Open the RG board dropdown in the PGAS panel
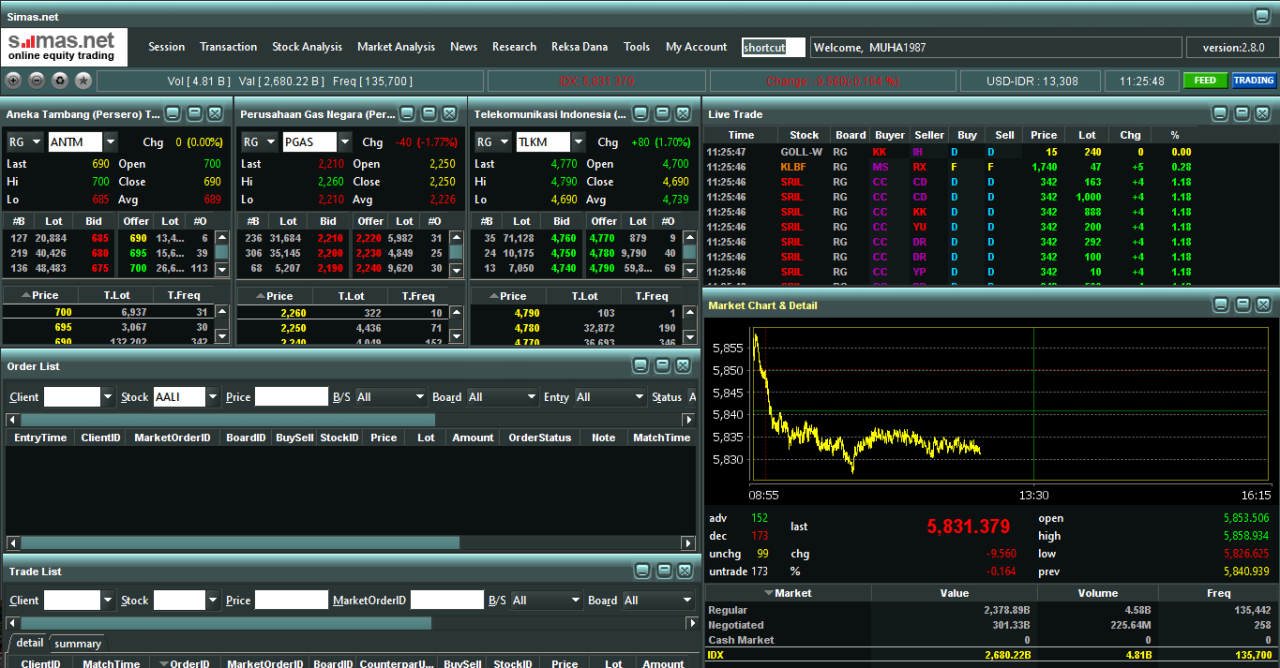This screenshot has width=1280, height=668. pos(270,142)
